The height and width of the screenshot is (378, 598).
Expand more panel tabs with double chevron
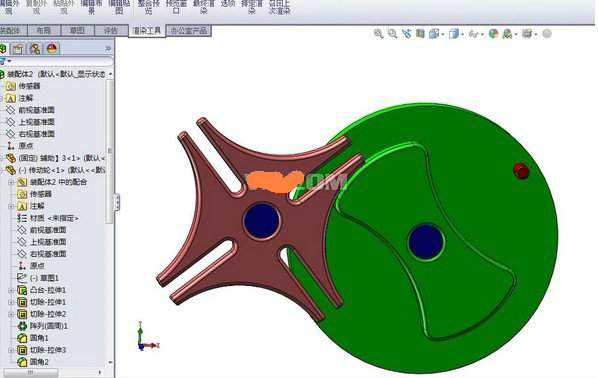coord(108,48)
